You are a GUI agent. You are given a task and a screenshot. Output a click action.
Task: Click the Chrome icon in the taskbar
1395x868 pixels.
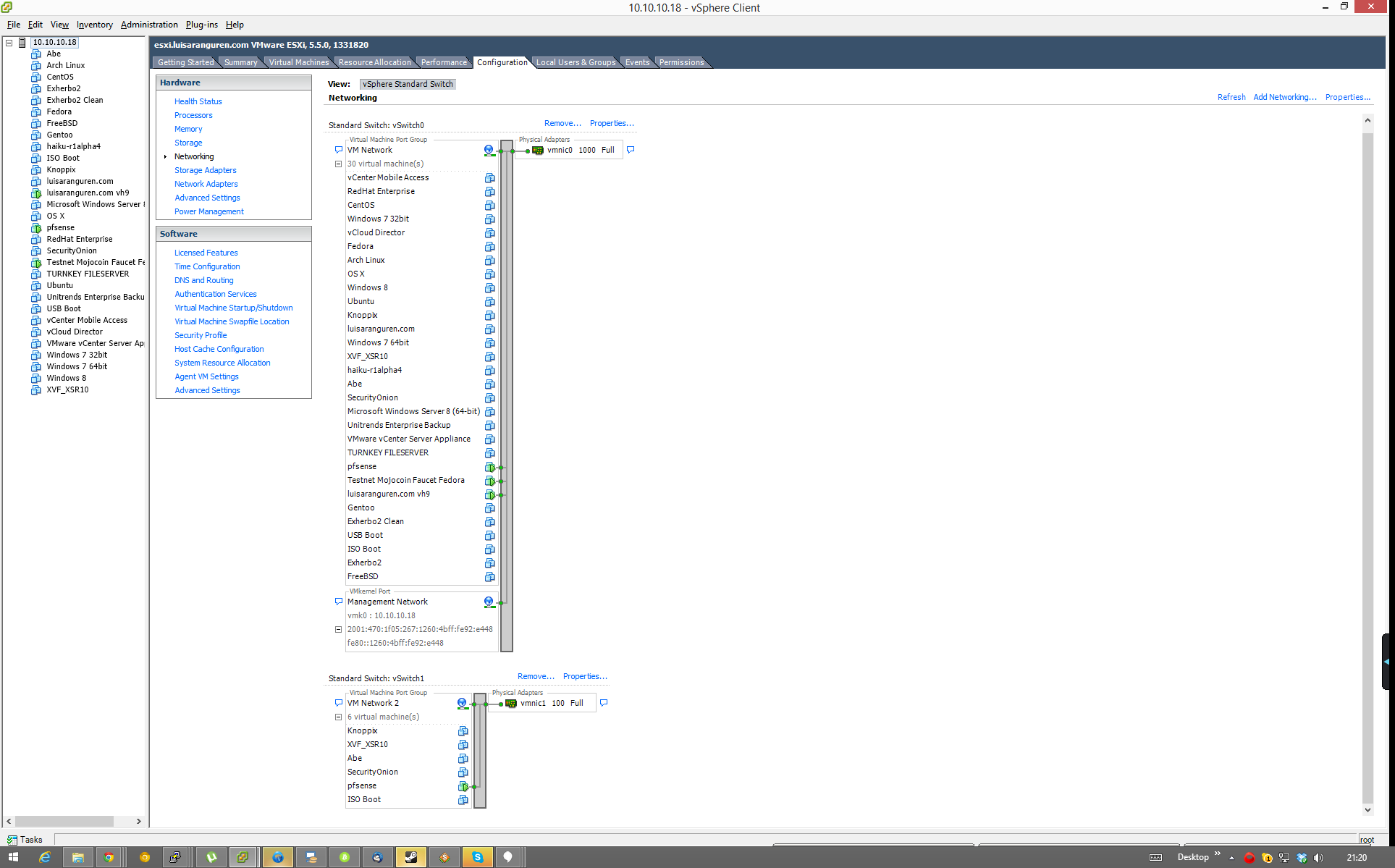click(109, 857)
